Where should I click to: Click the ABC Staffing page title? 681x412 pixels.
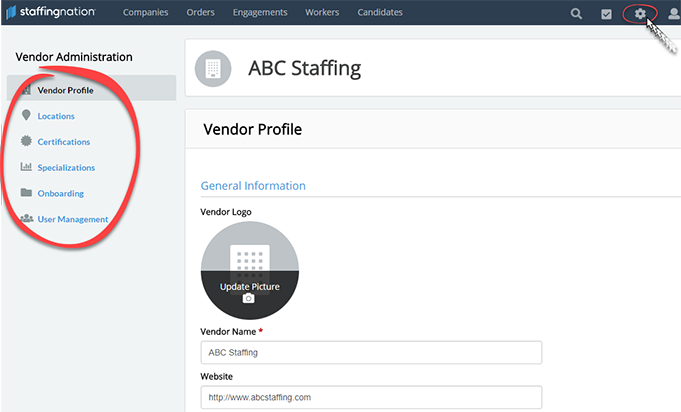(304, 69)
